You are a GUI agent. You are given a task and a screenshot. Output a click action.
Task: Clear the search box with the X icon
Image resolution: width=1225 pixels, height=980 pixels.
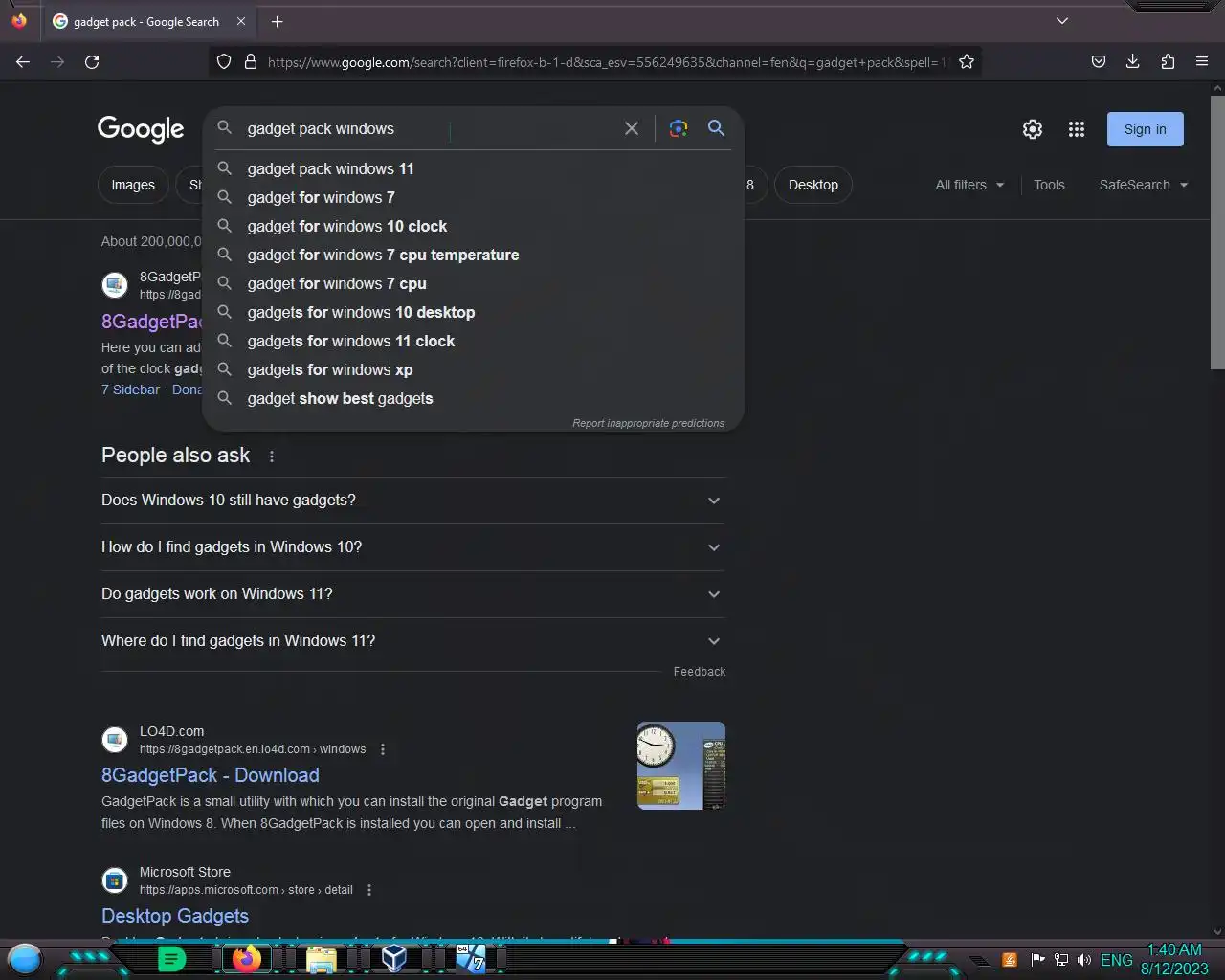tap(632, 128)
